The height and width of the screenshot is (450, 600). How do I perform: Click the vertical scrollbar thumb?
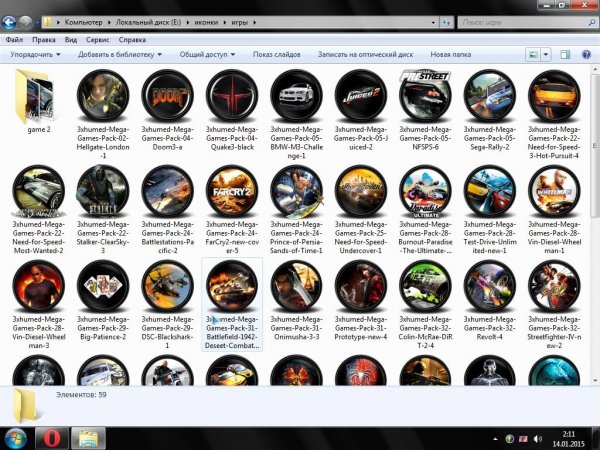[595, 145]
